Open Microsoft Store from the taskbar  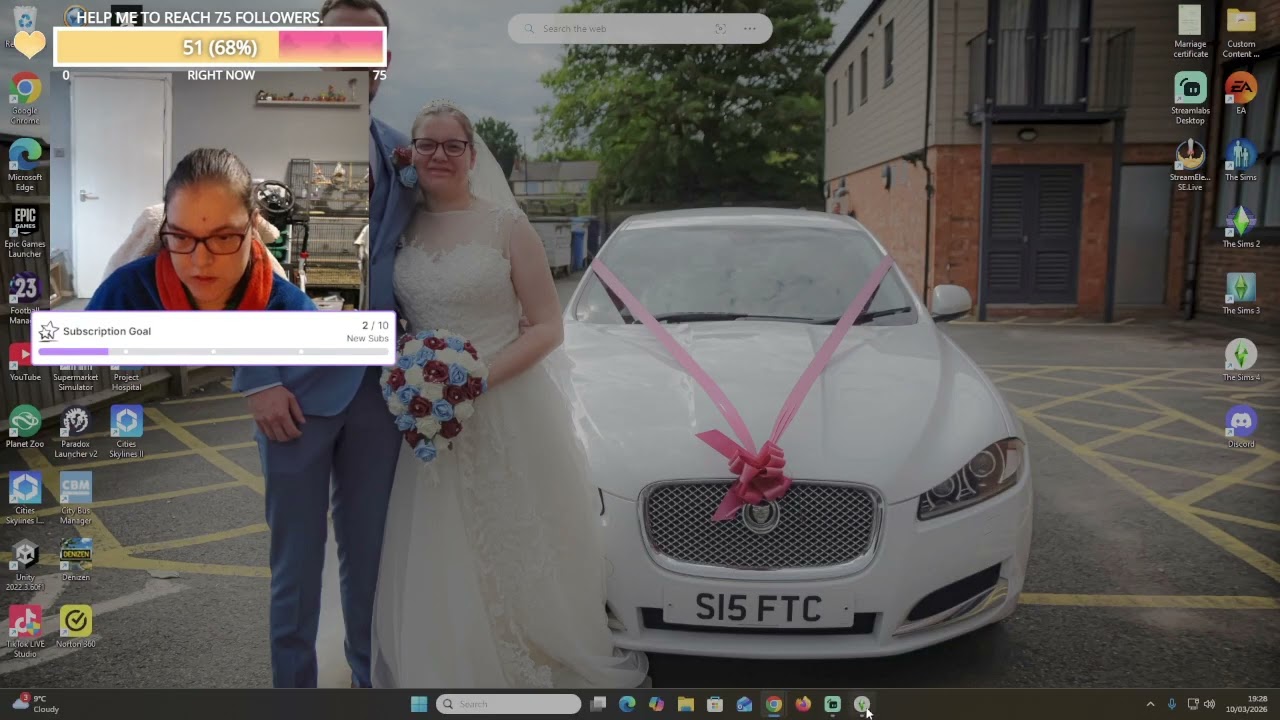click(x=715, y=704)
